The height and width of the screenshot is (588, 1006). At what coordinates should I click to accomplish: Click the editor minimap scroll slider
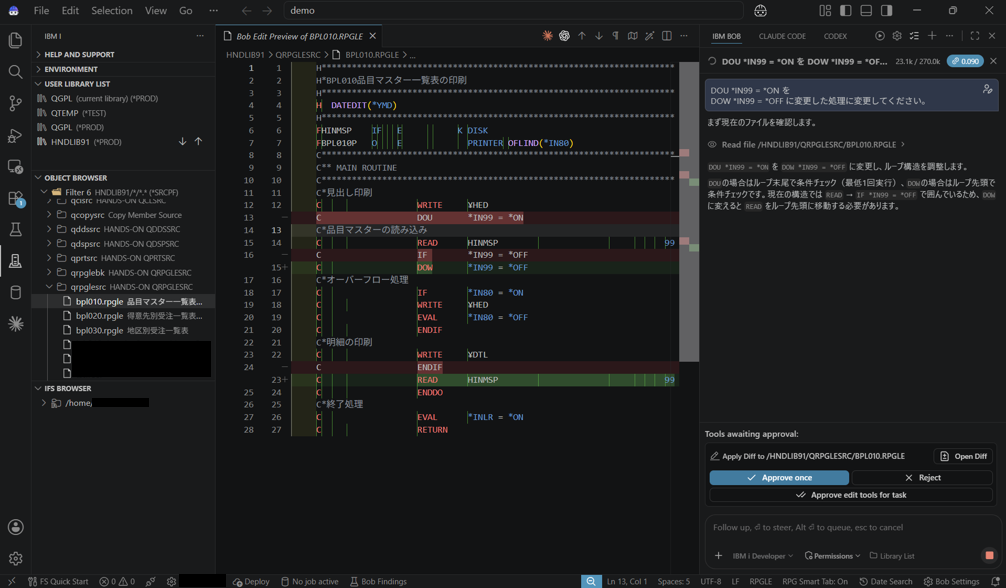pos(689,212)
